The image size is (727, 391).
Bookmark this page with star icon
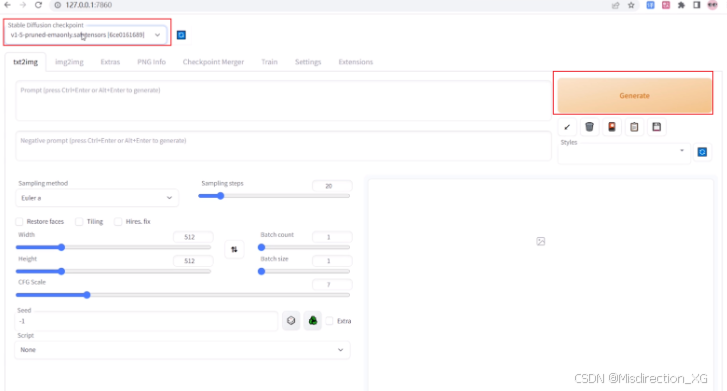[631, 5]
